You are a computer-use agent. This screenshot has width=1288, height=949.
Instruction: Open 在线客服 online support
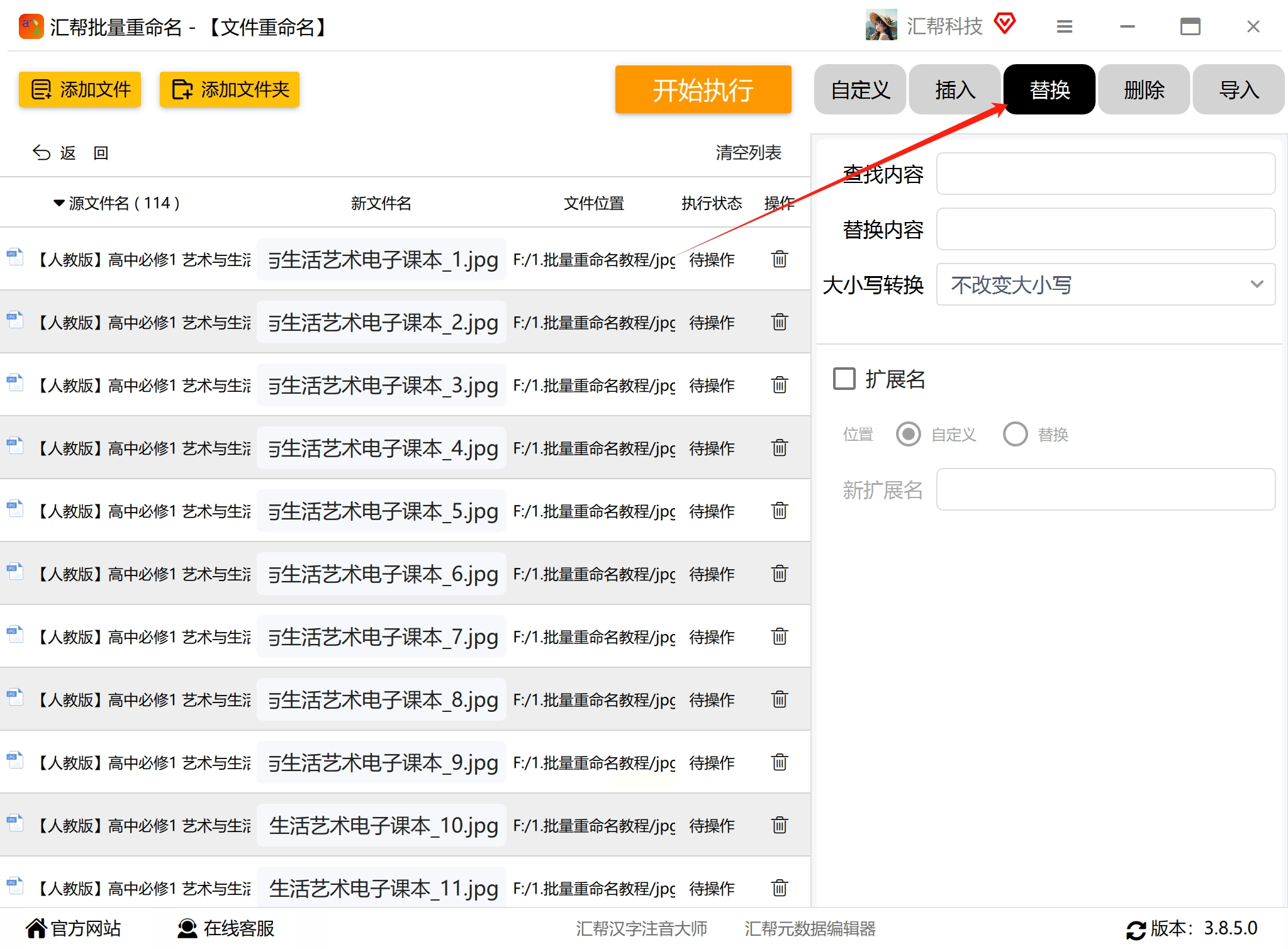[227, 928]
